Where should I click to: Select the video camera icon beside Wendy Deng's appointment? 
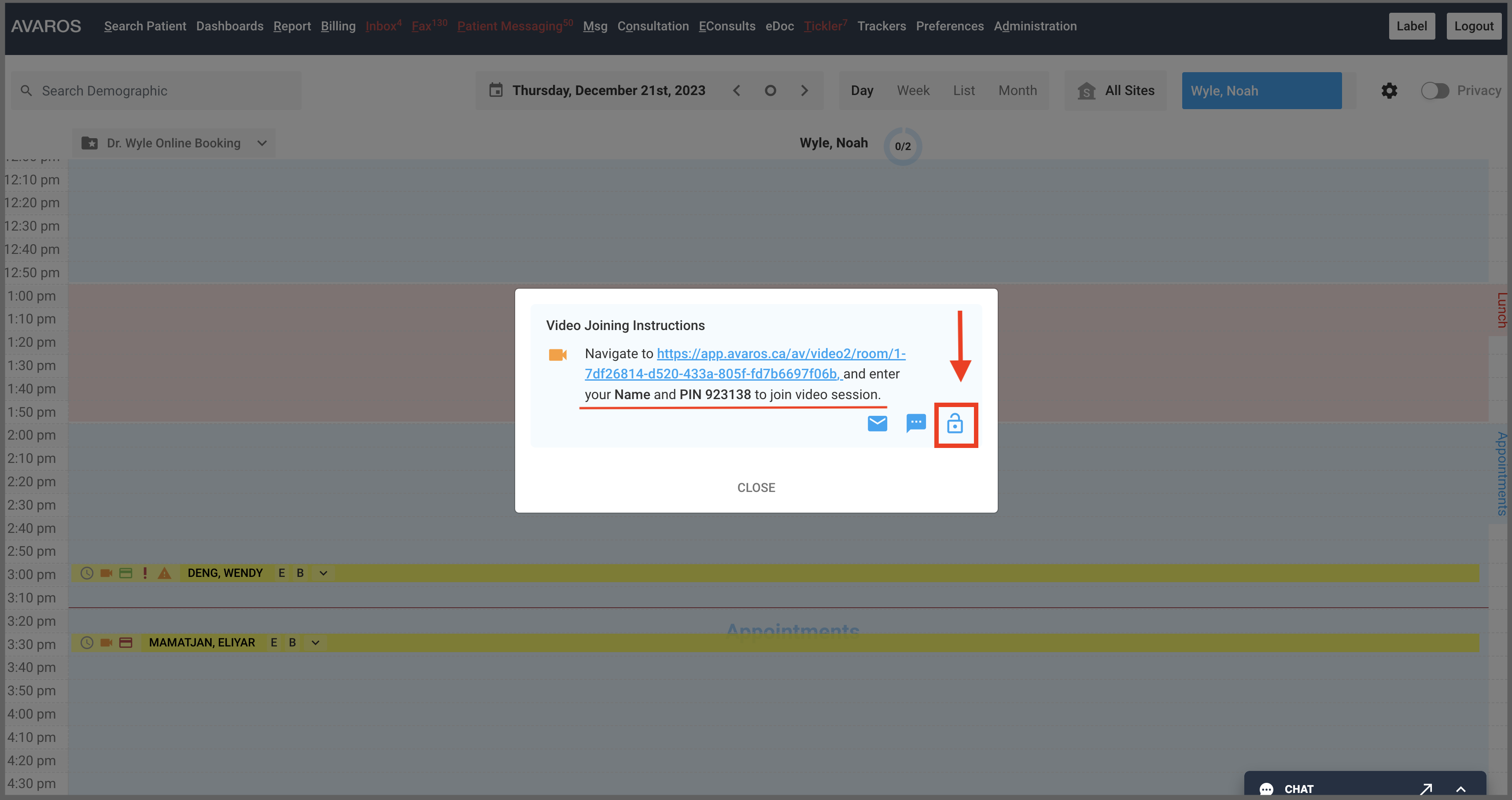106,573
